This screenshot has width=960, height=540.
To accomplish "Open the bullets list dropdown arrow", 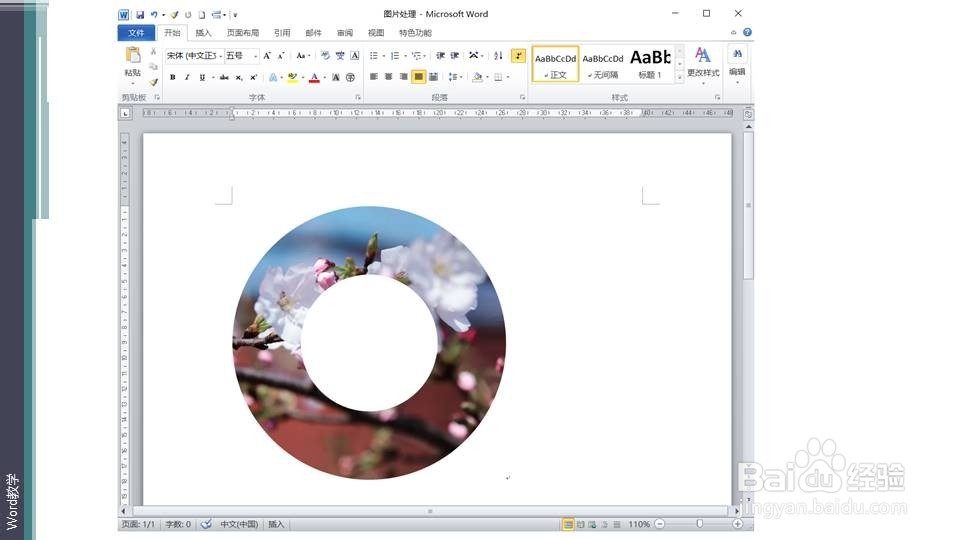I will (x=383, y=56).
